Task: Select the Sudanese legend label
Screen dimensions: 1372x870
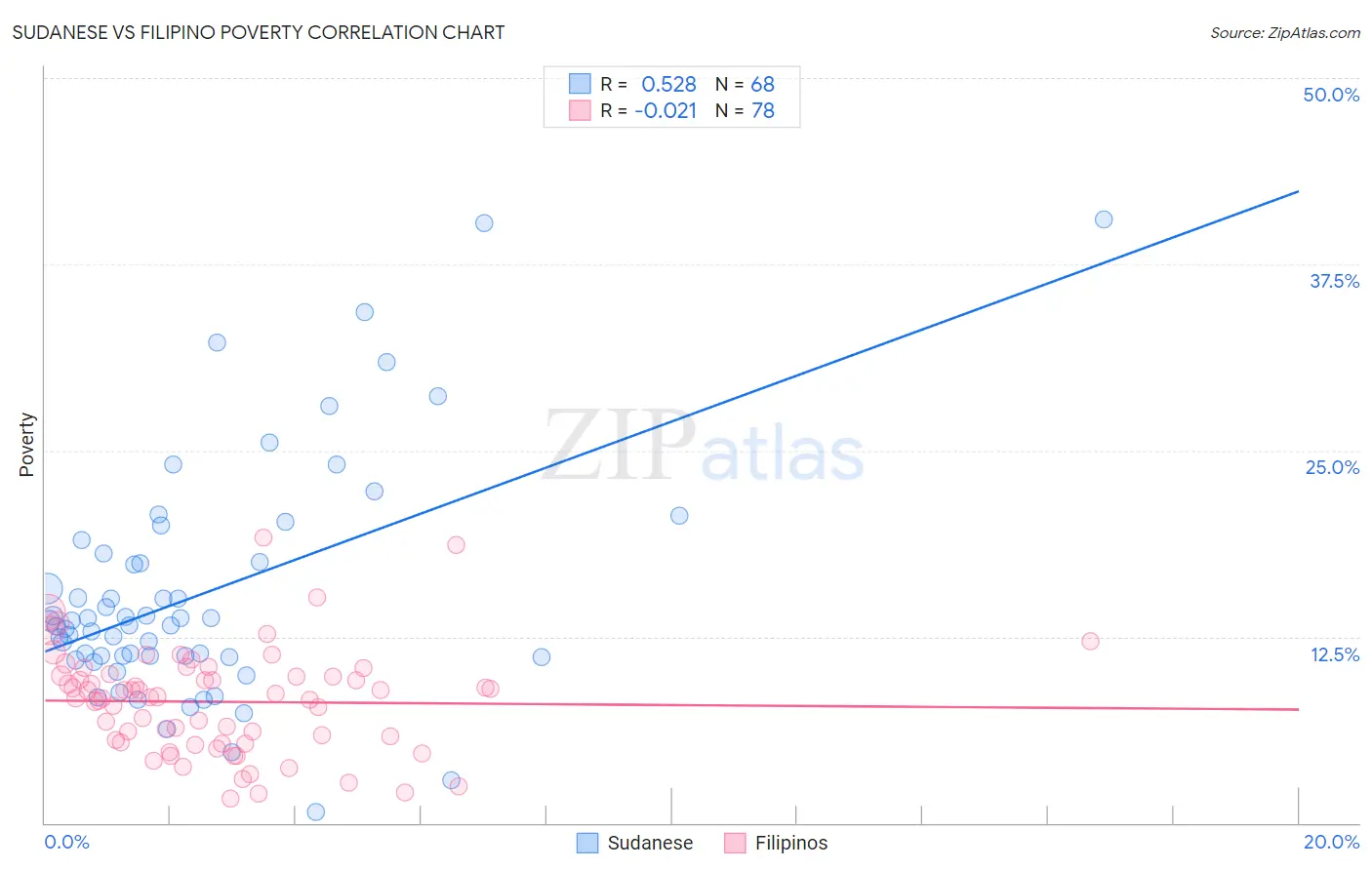Action: (650, 843)
